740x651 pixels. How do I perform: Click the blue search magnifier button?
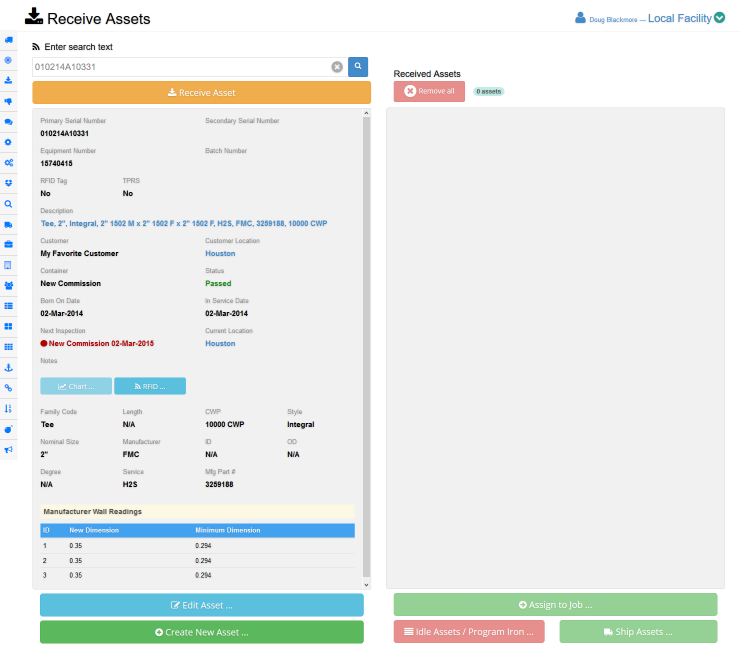point(357,67)
